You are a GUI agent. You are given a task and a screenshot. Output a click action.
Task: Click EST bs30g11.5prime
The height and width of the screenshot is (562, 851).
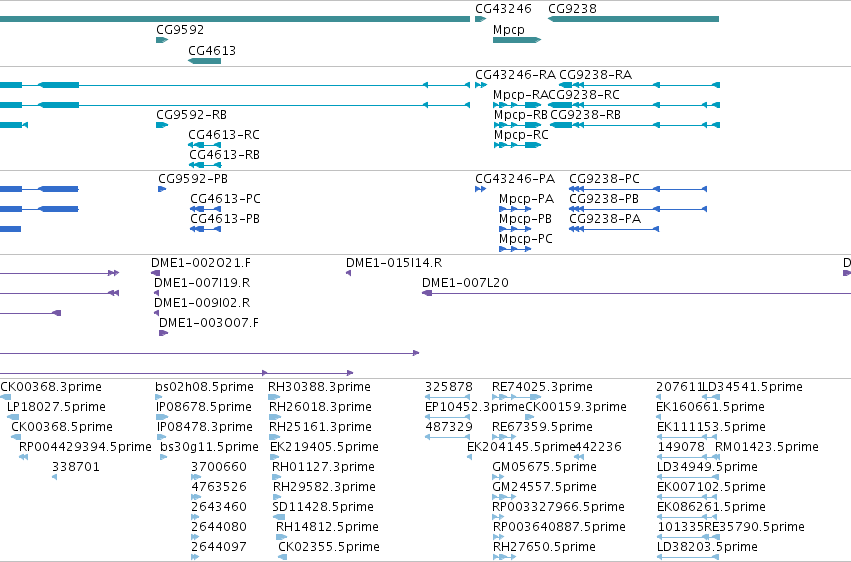click(209, 448)
